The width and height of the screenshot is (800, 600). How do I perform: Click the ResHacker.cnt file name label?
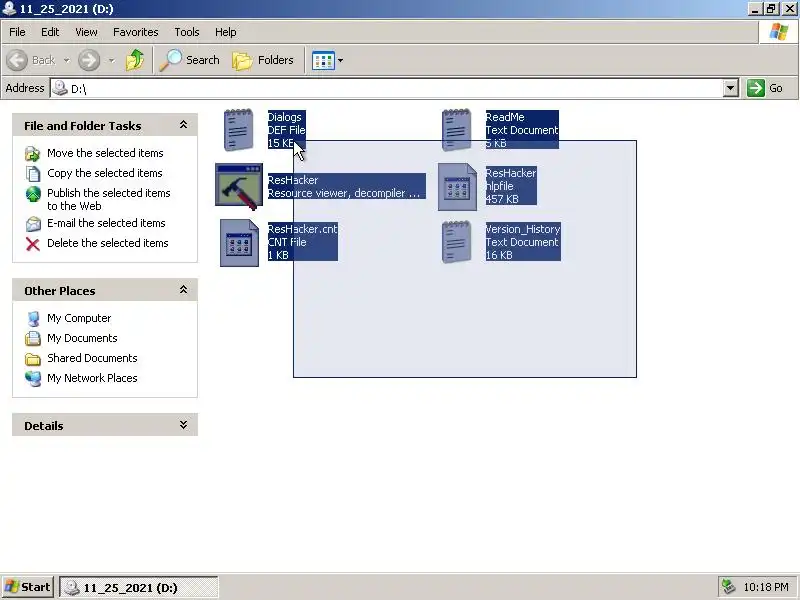point(303,229)
